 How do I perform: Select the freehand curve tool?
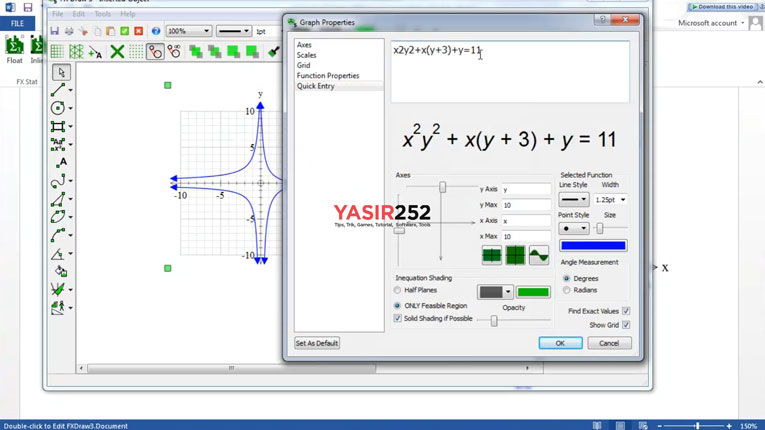click(x=58, y=181)
